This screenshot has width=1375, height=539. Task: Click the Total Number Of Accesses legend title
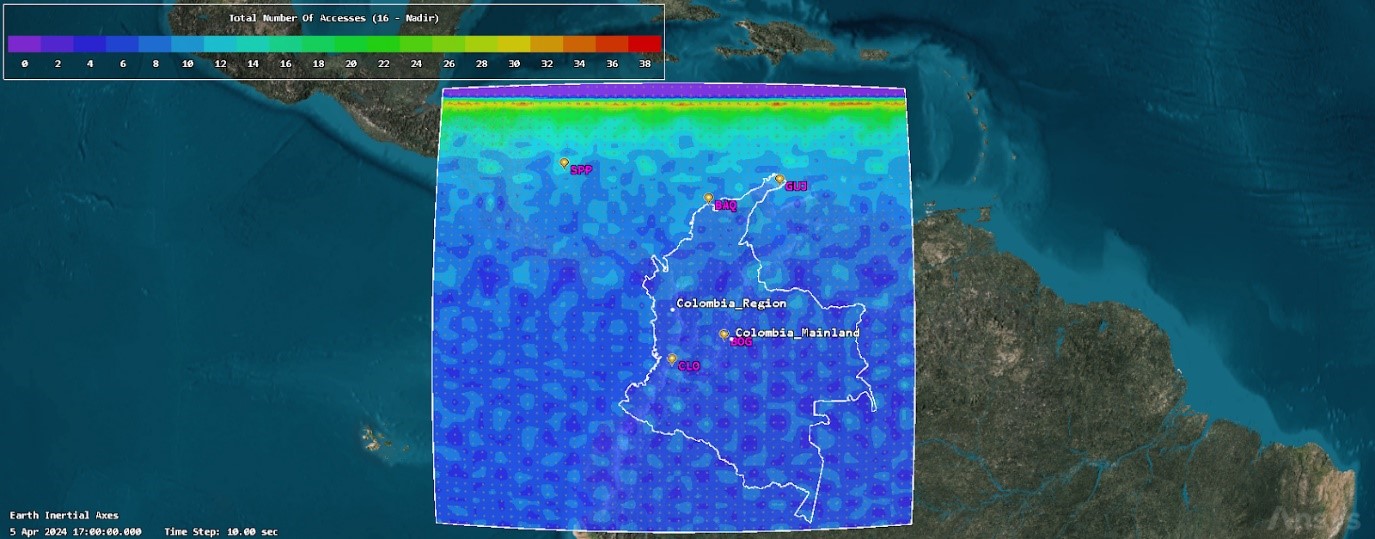[334, 18]
